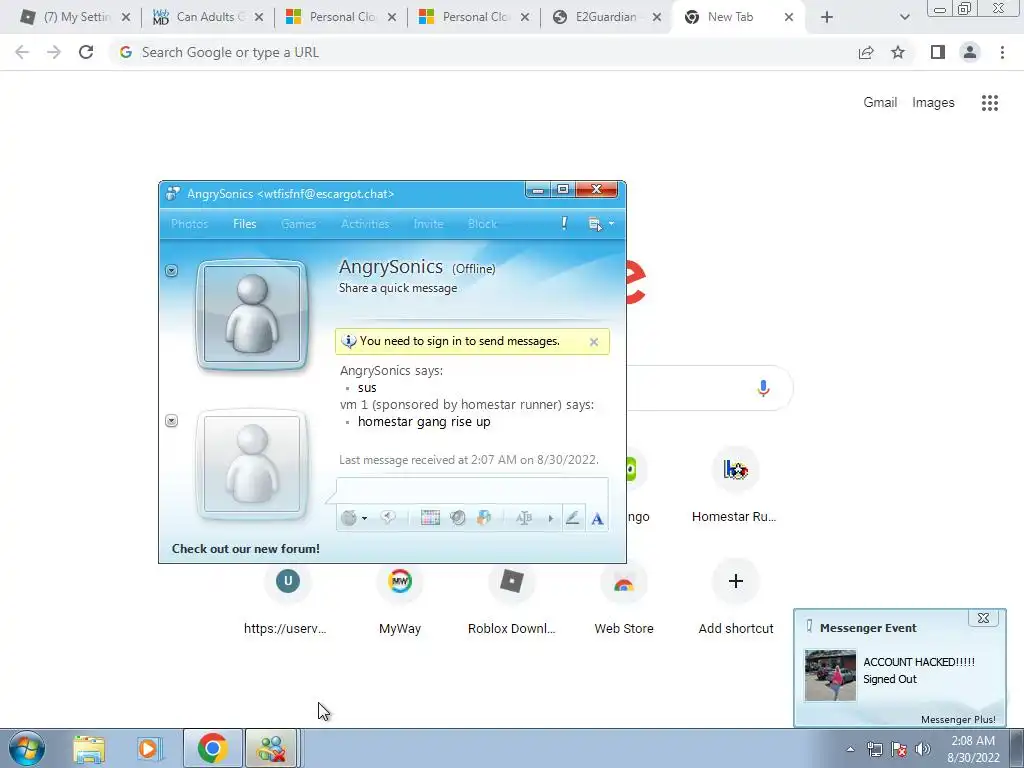This screenshot has height=768, width=1024.
Task: Open the colorful cubes background icon
Action: (x=484, y=518)
